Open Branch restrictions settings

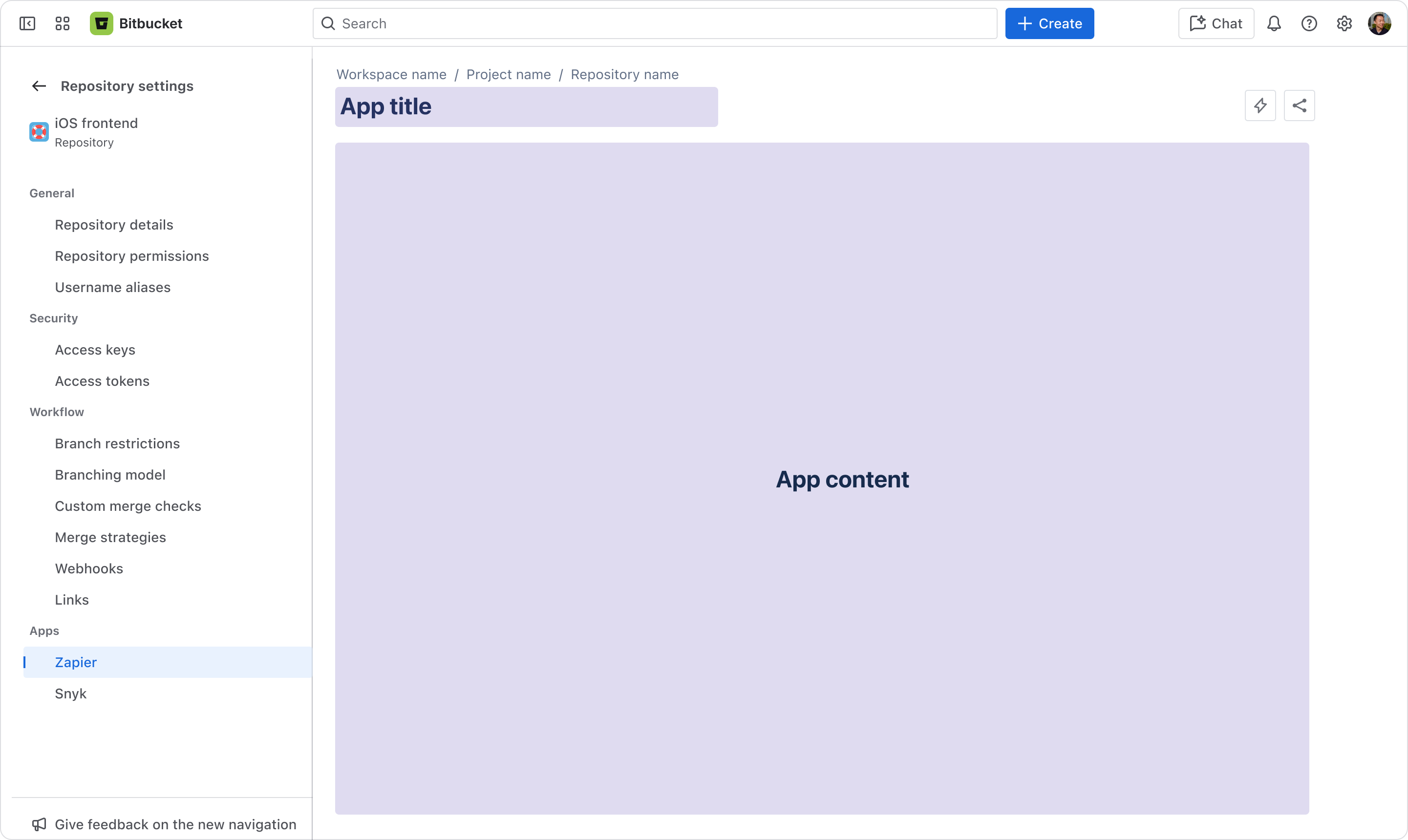pyautogui.click(x=117, y=443)
